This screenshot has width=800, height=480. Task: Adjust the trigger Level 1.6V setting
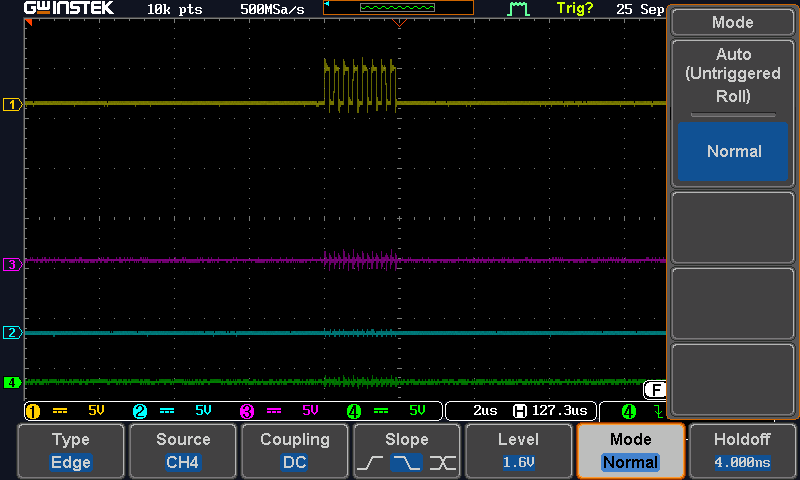pyautogui.click(x=518, y=451)
